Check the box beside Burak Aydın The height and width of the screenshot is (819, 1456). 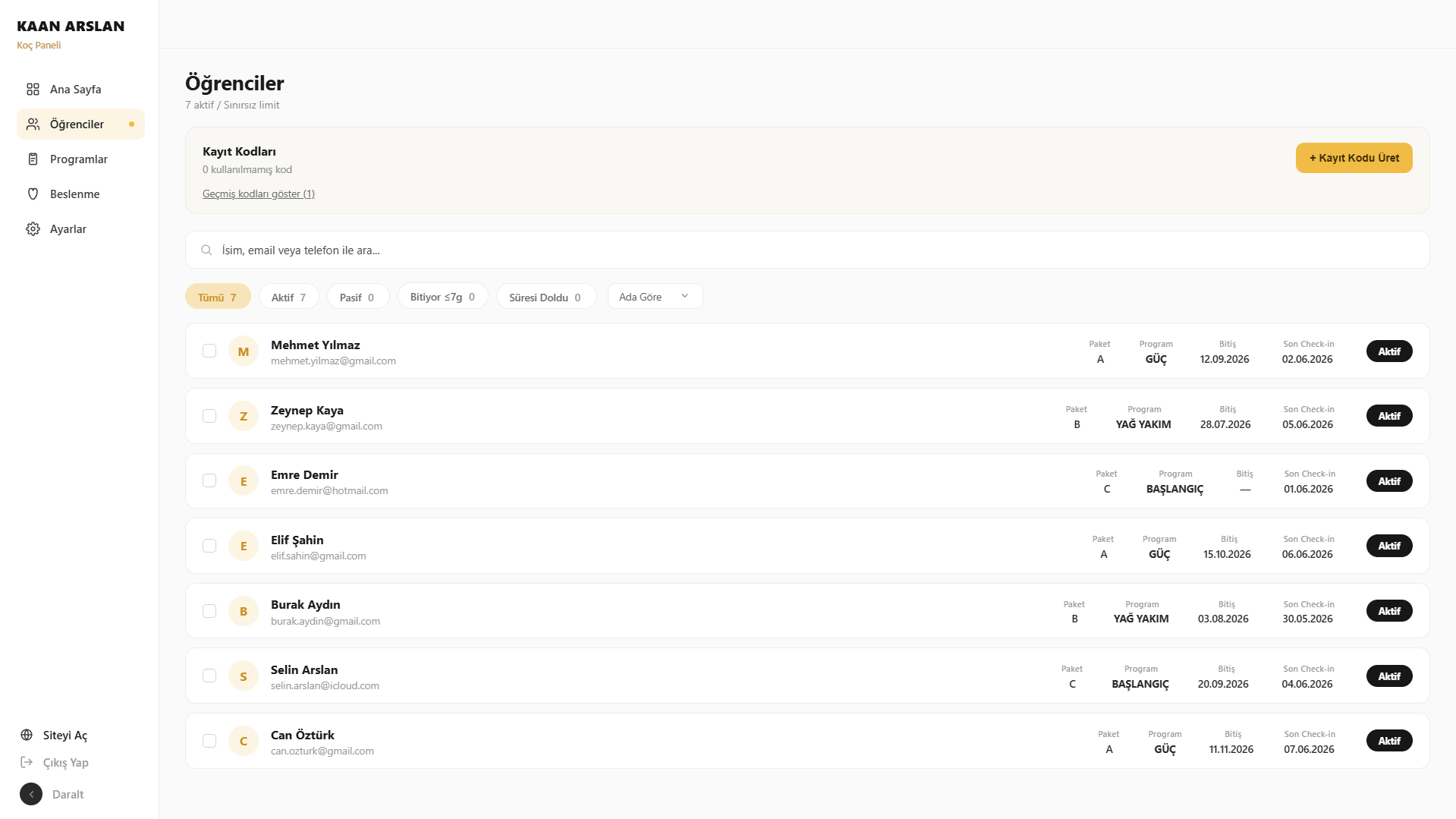209,611
